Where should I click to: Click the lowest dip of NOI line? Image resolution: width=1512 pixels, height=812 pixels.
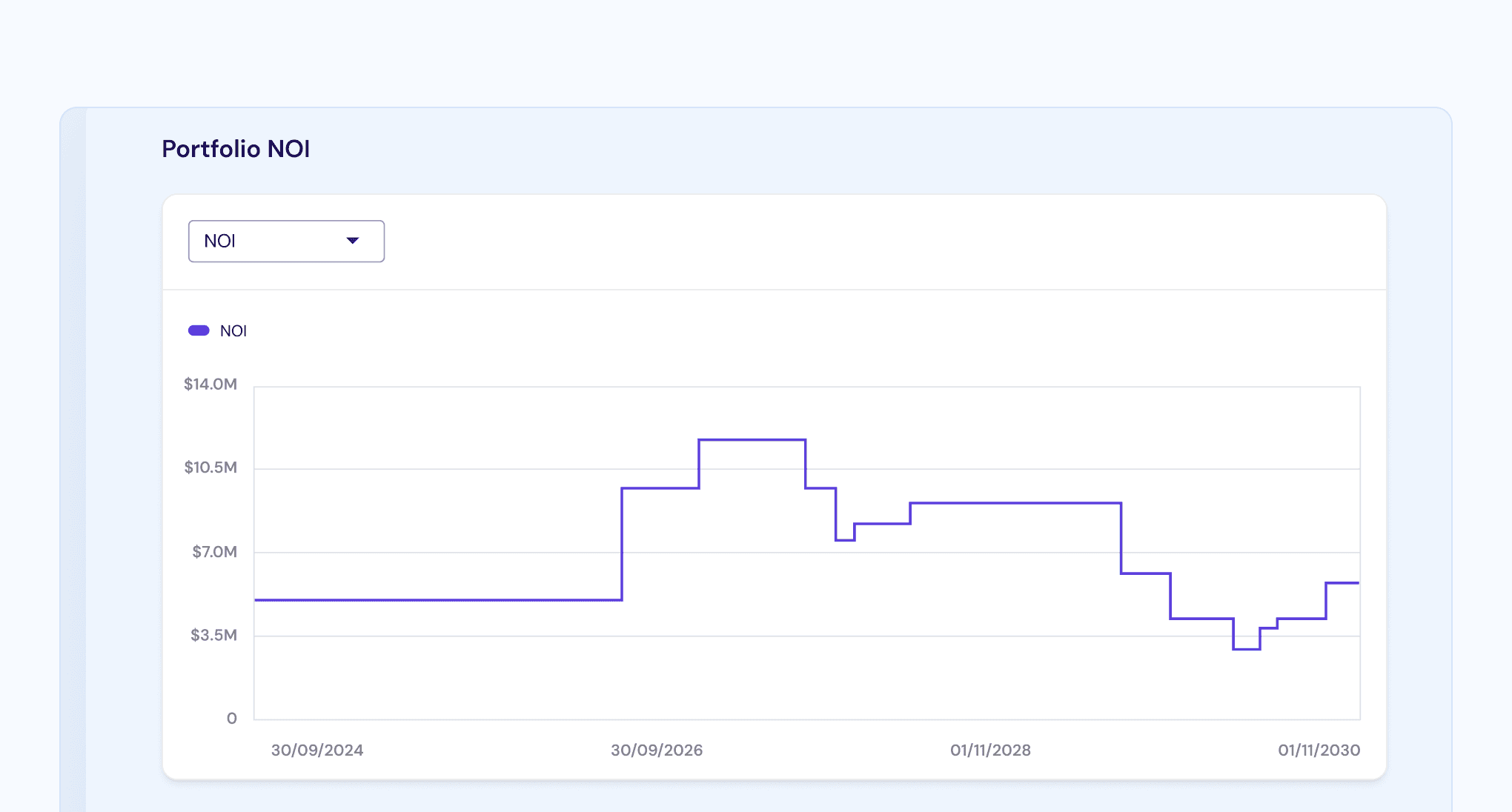[x=1246, y=649]
